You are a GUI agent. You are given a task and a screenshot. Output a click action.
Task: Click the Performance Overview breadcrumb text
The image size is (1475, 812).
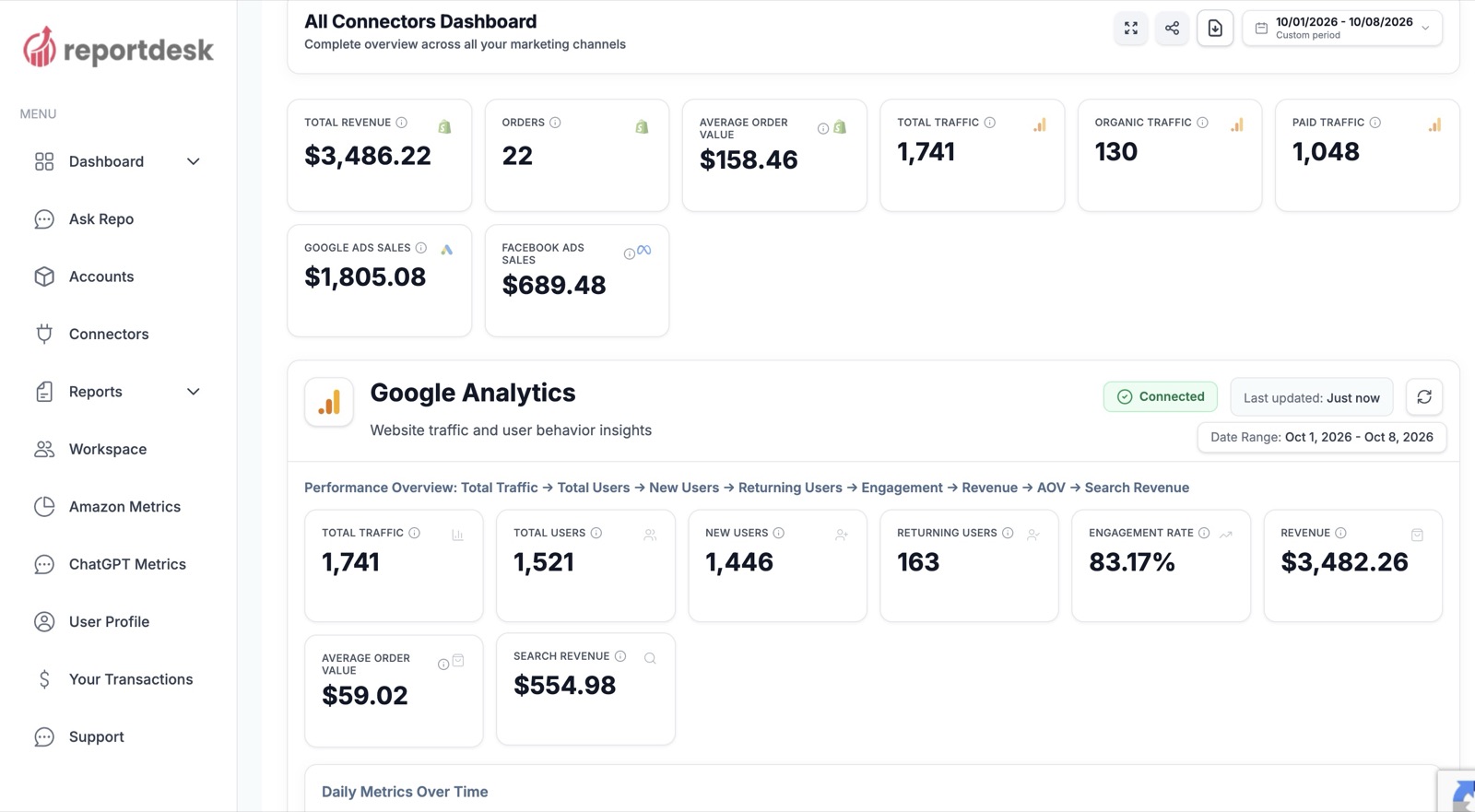pyautogui.click(x=747, y=488)
